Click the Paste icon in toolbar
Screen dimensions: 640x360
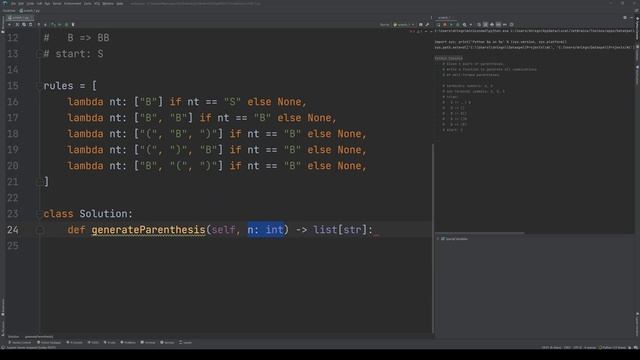click(30, 24)
